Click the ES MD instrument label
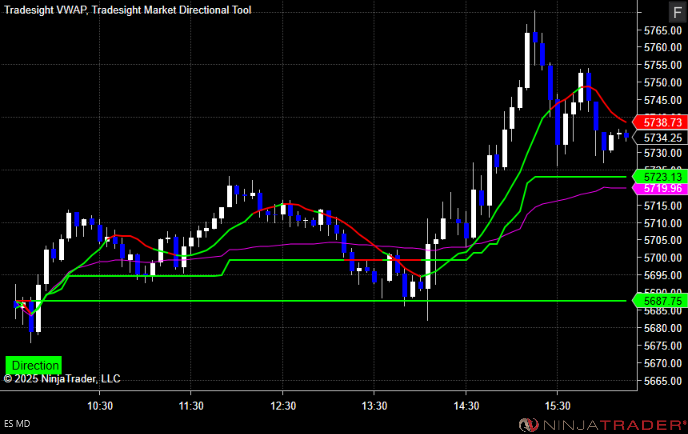Image resolution: width=688 pixels, height=434 pixels. click(17, 423)
